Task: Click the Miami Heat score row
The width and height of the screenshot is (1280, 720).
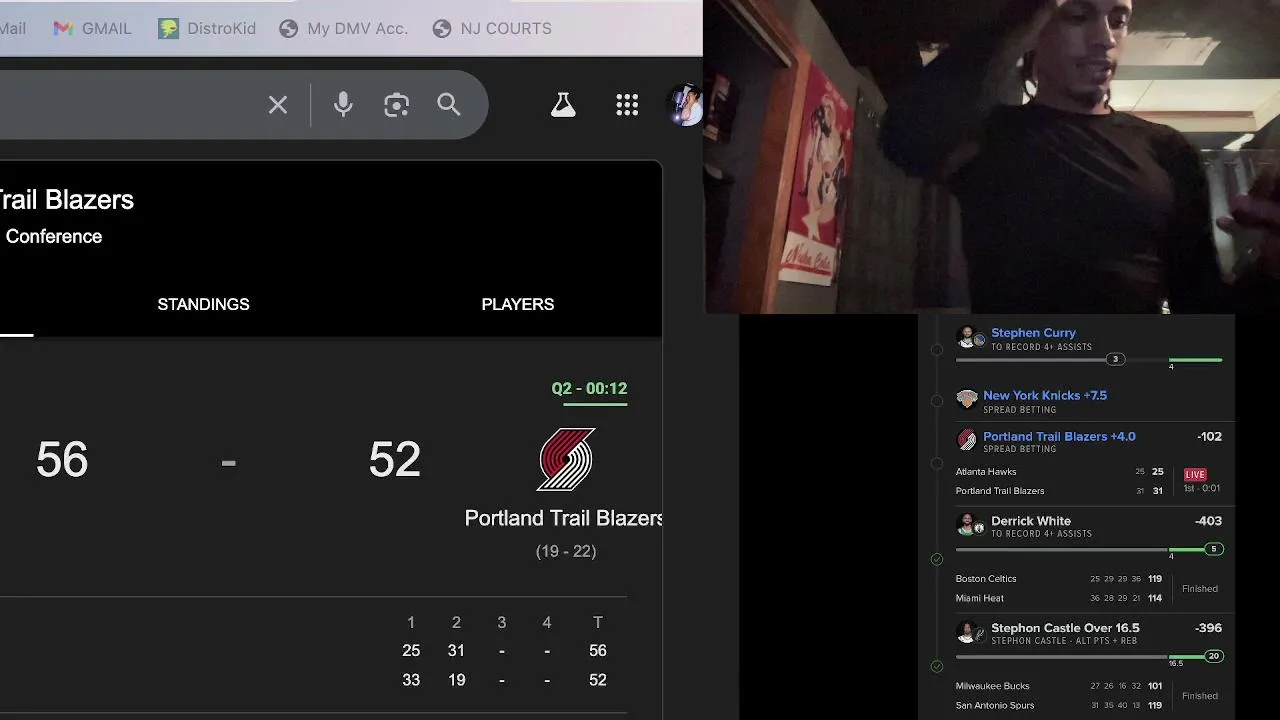Action: 1060,598
